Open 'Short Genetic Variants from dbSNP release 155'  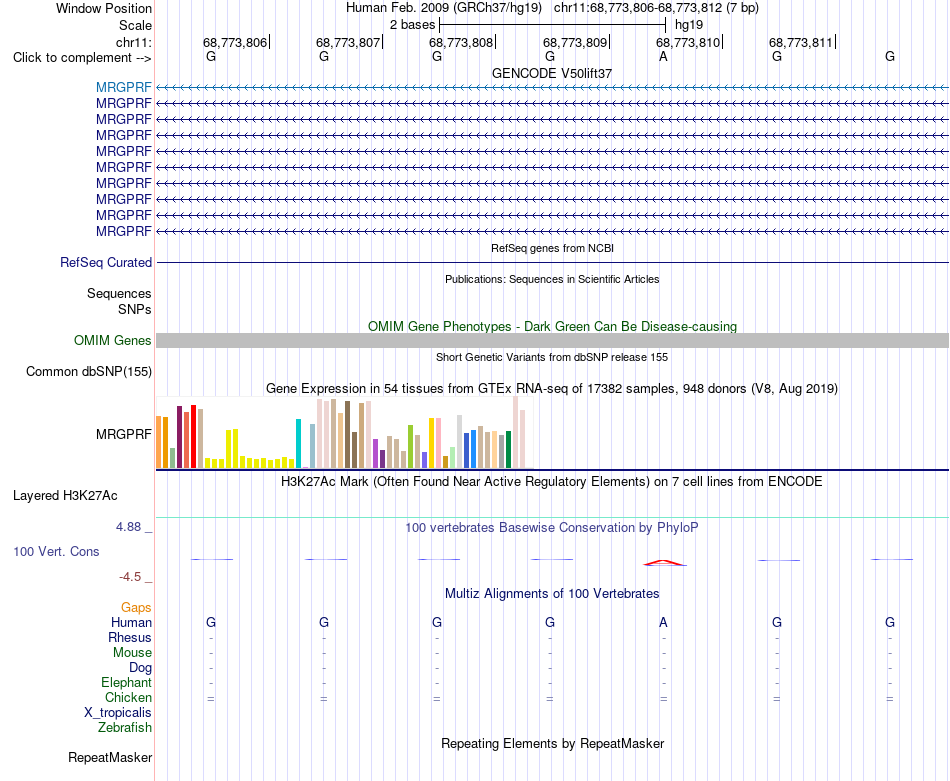pyautogui.click(x=552, y=357)
